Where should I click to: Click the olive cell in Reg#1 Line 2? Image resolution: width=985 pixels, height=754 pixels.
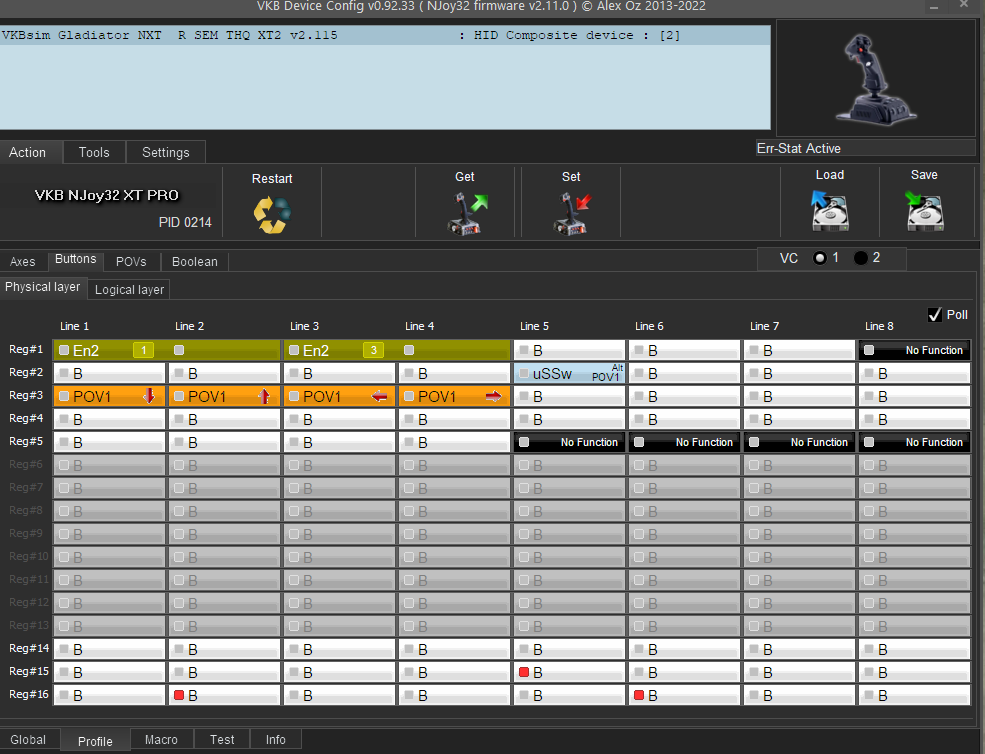(224, 350)
